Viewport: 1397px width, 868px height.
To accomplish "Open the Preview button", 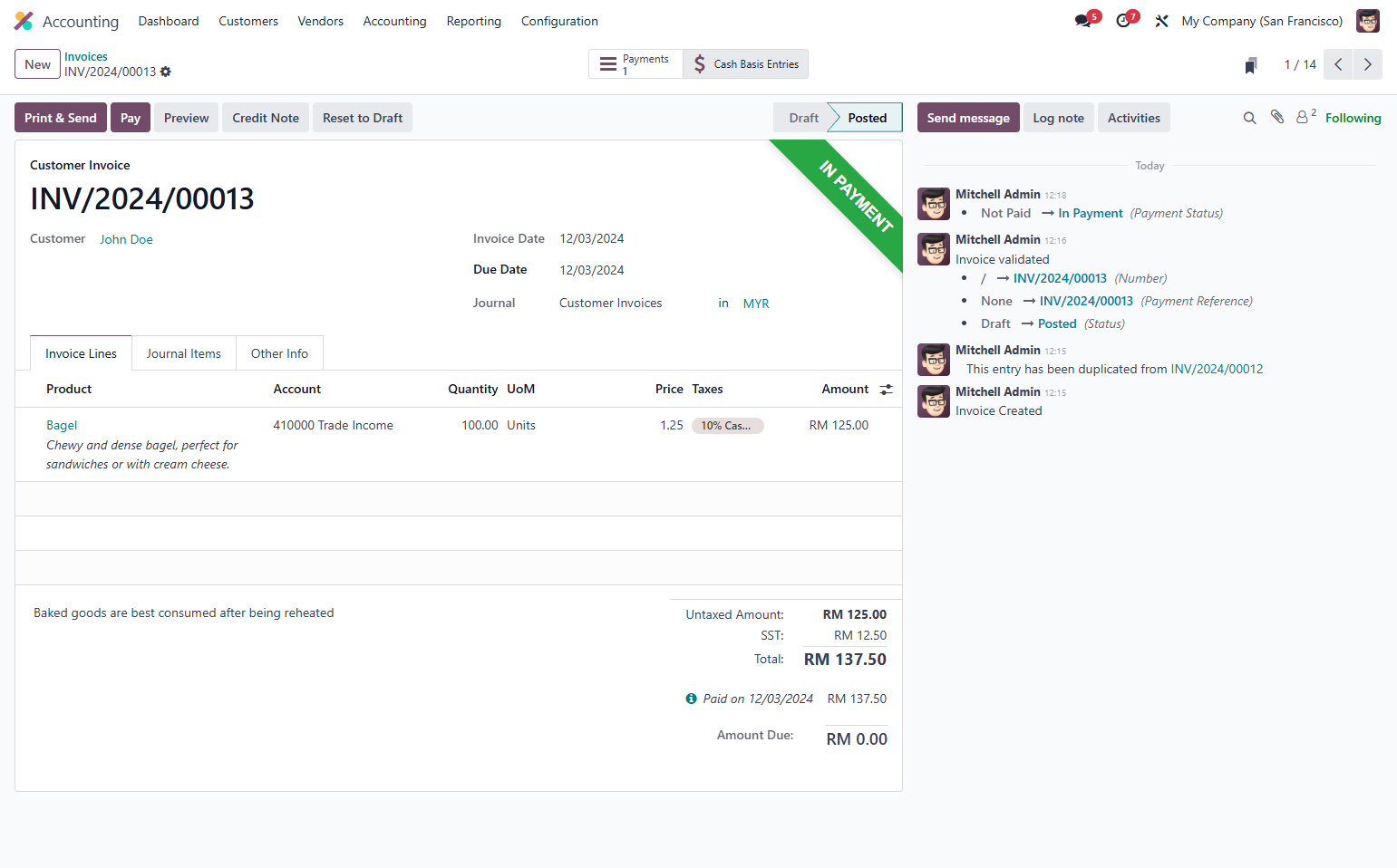I will (x=187, y=118).
